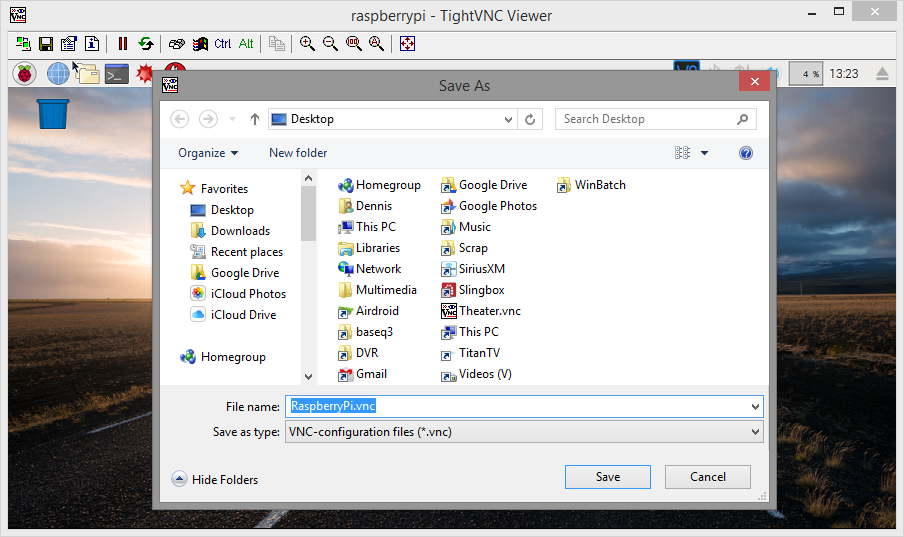Select iCloud Photos in navigation pane
This screenshot has height=537, width=904.
click(x=238, y=294)
